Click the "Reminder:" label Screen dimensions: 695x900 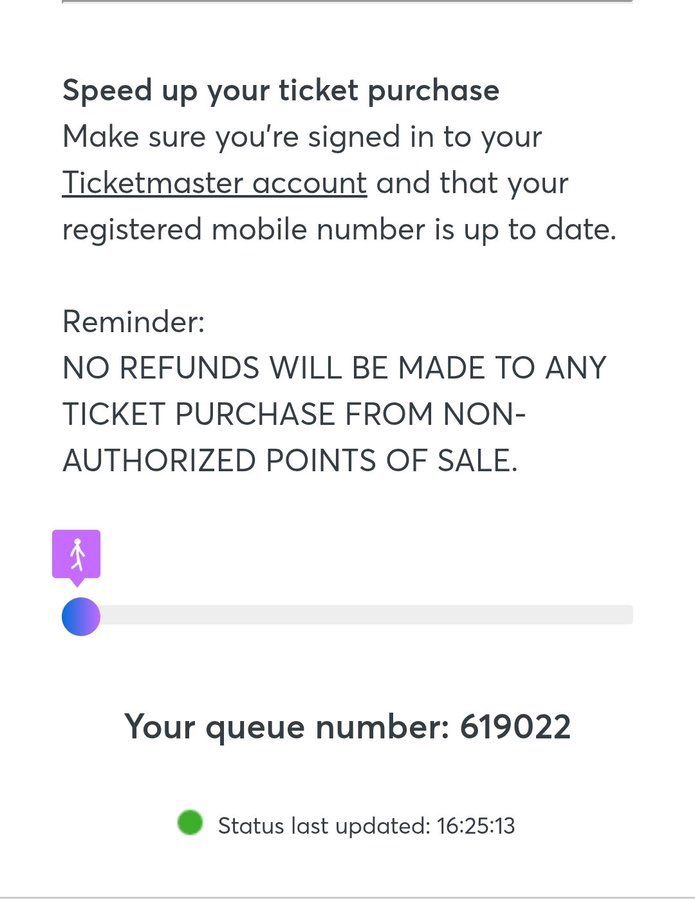pos(133,322)
